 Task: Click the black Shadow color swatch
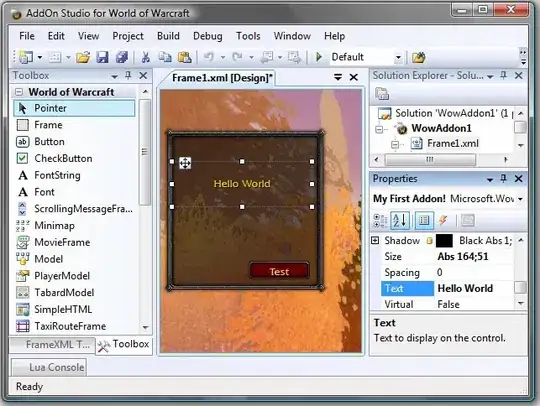pyautogui.click(x=444, y=241)
